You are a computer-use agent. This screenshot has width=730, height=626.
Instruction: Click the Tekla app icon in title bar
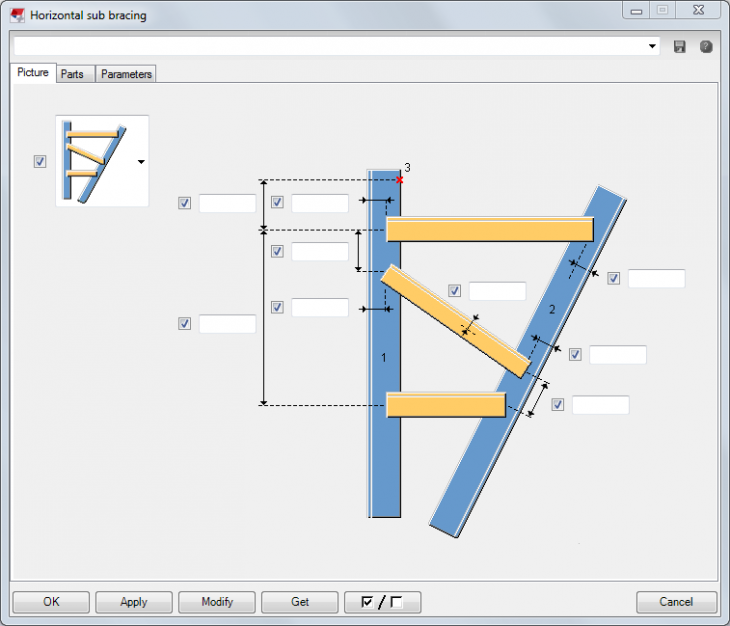coord(17,15)
